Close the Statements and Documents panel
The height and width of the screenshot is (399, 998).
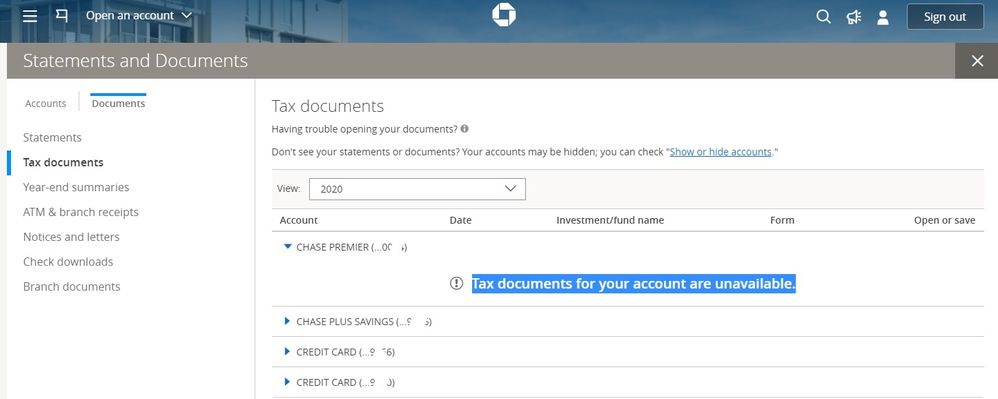(x=977, y=61)
